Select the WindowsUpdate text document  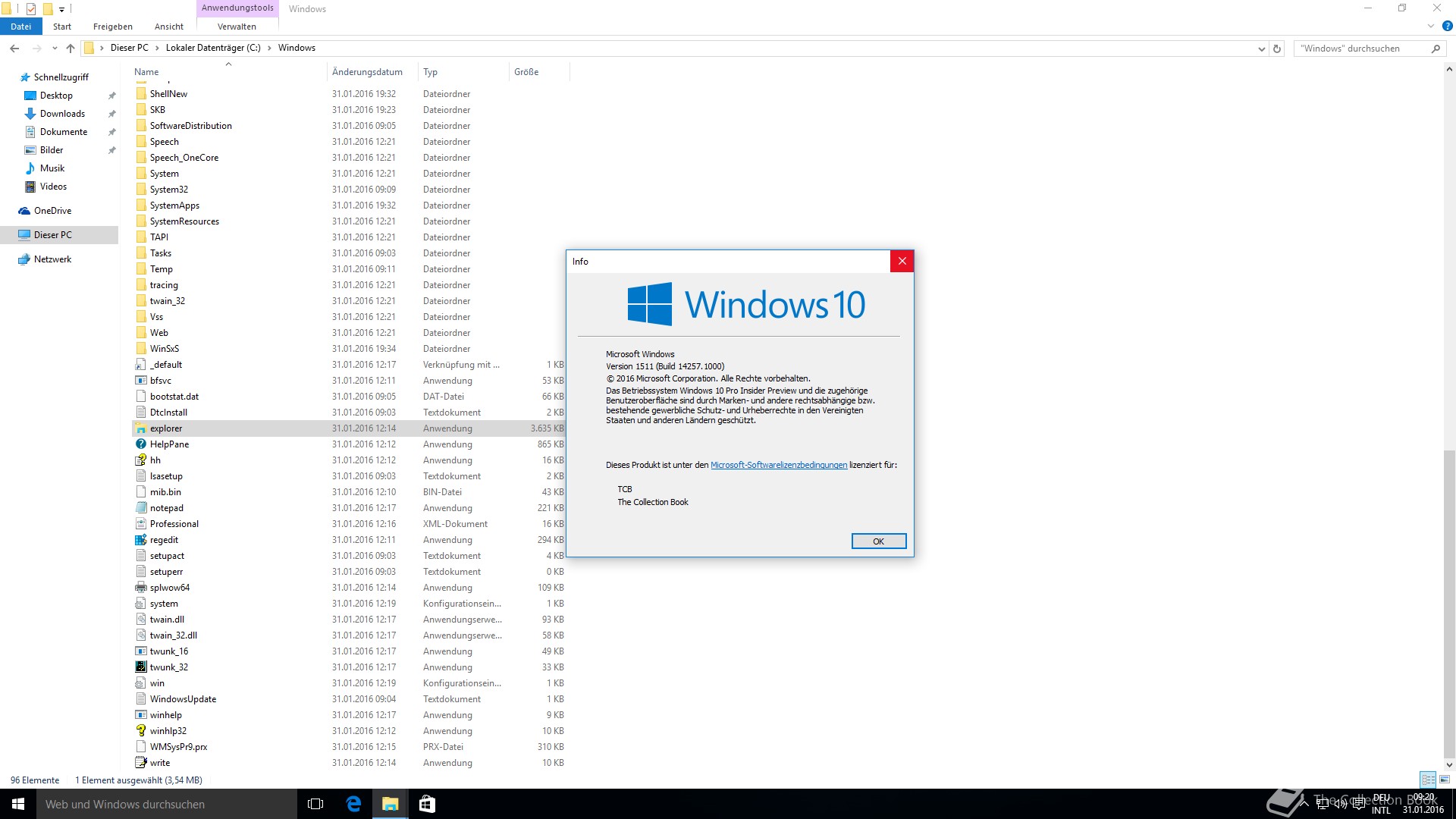pyautogui.click(x=349, y=699)
